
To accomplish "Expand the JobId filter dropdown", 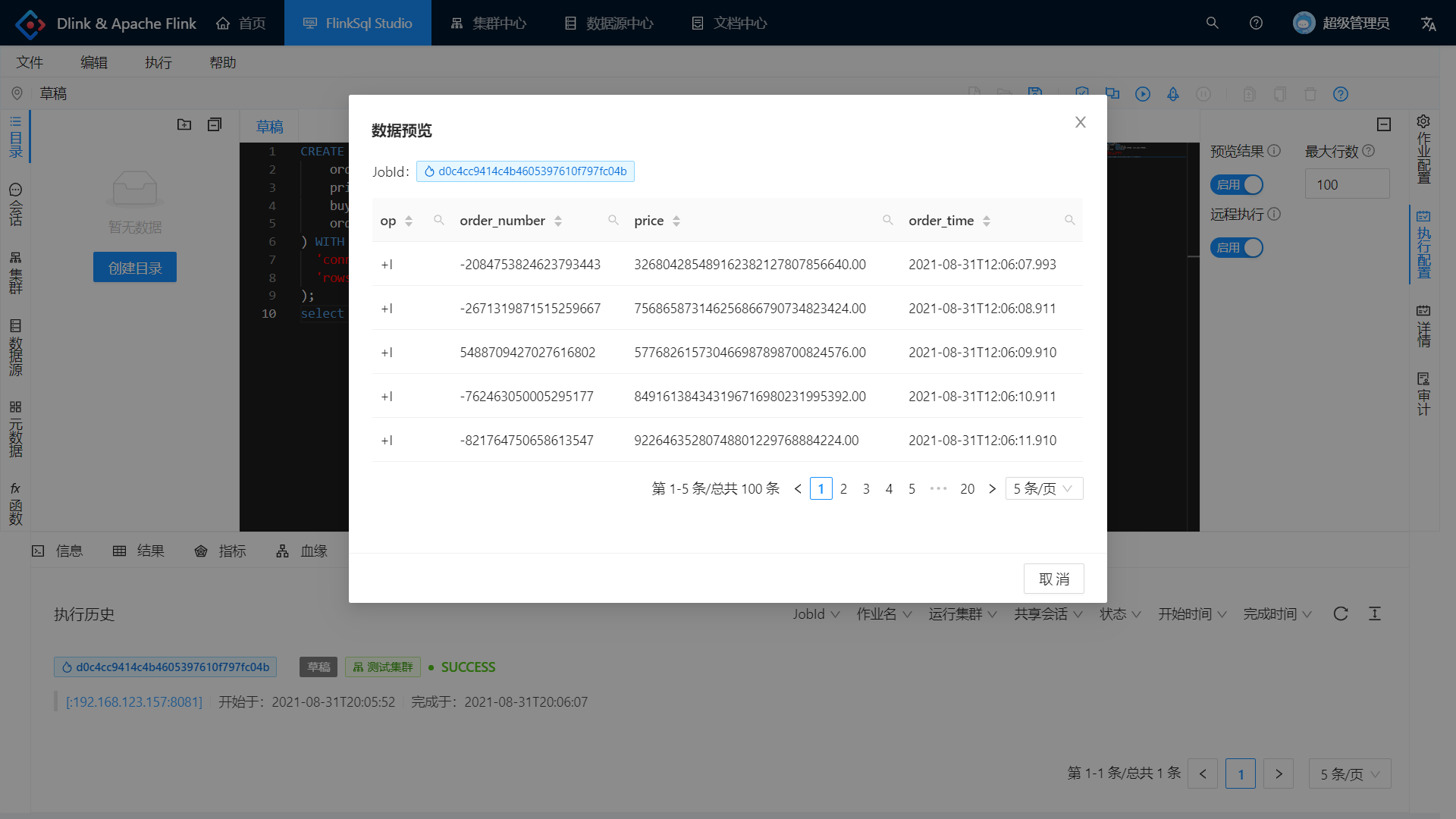I will [816, 614].
